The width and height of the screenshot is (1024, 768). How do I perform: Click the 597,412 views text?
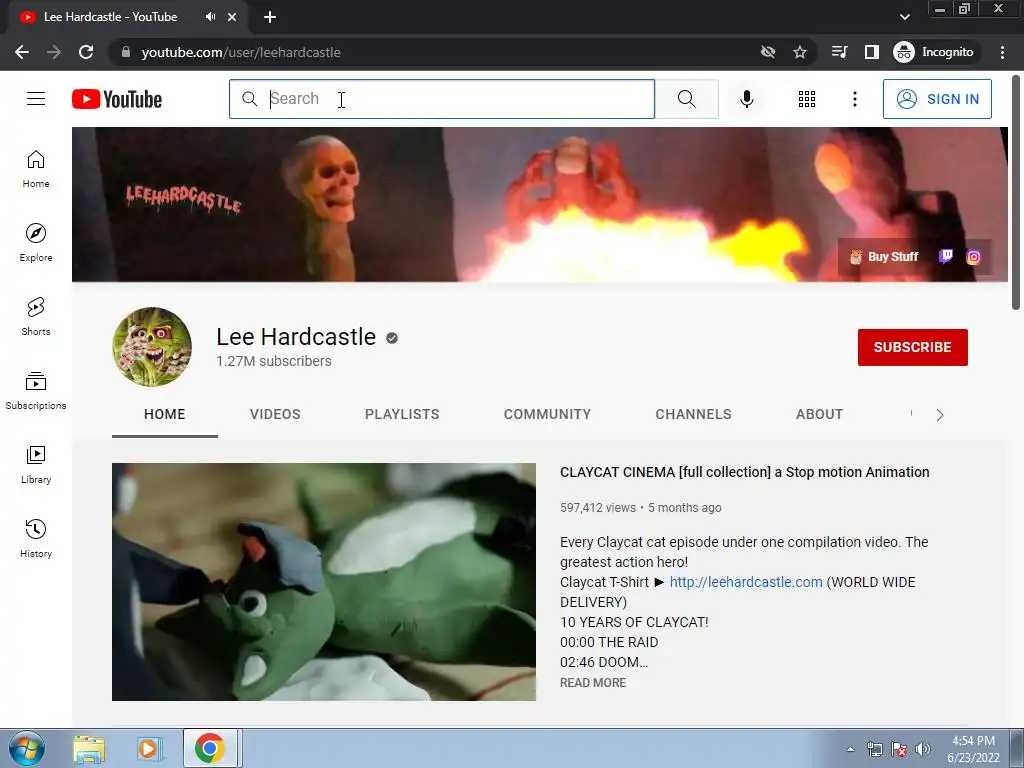pos(598,507)
